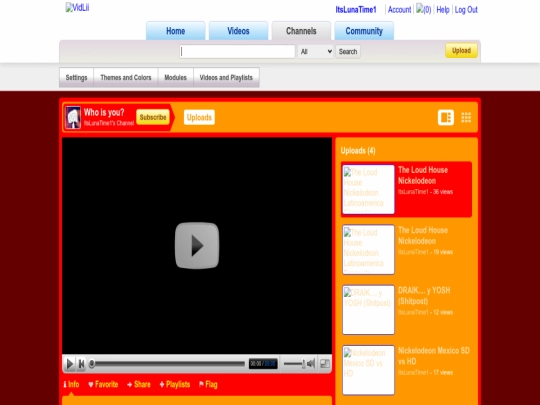
Task: Skip to next video in player
Action: coord(81,364)
